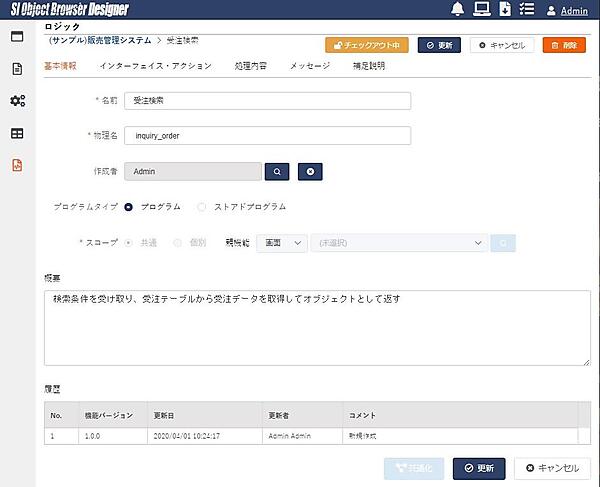Screen dimensions: 600x487
Task: Click the Admin user link
Action: tap(573, 12)
